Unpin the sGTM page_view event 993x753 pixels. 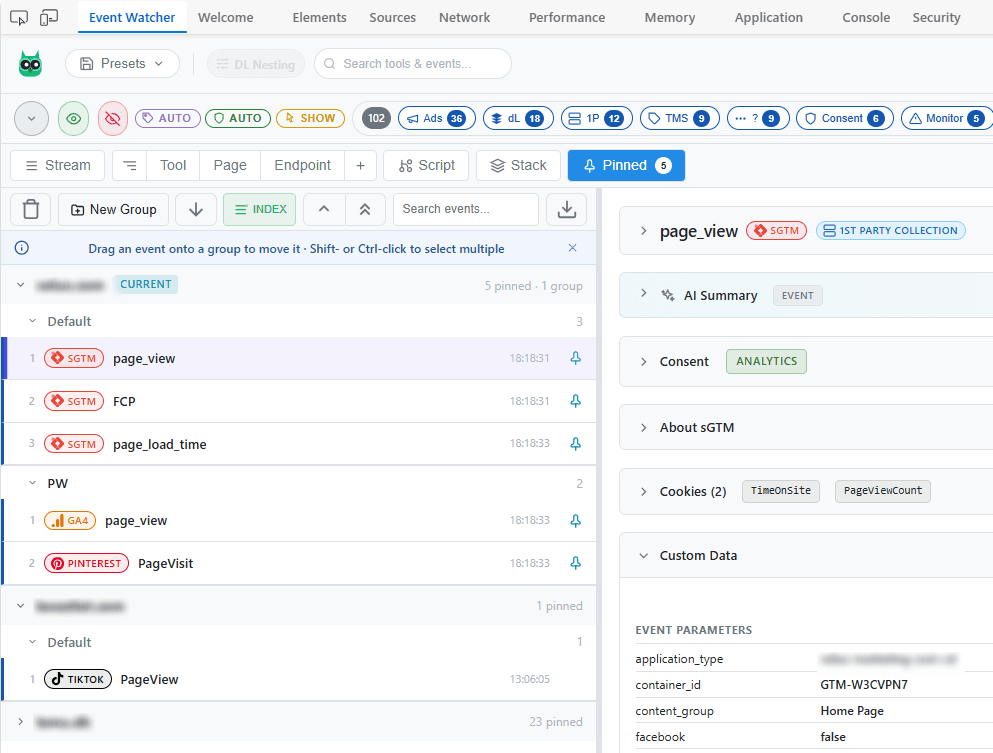click(576, 358)
